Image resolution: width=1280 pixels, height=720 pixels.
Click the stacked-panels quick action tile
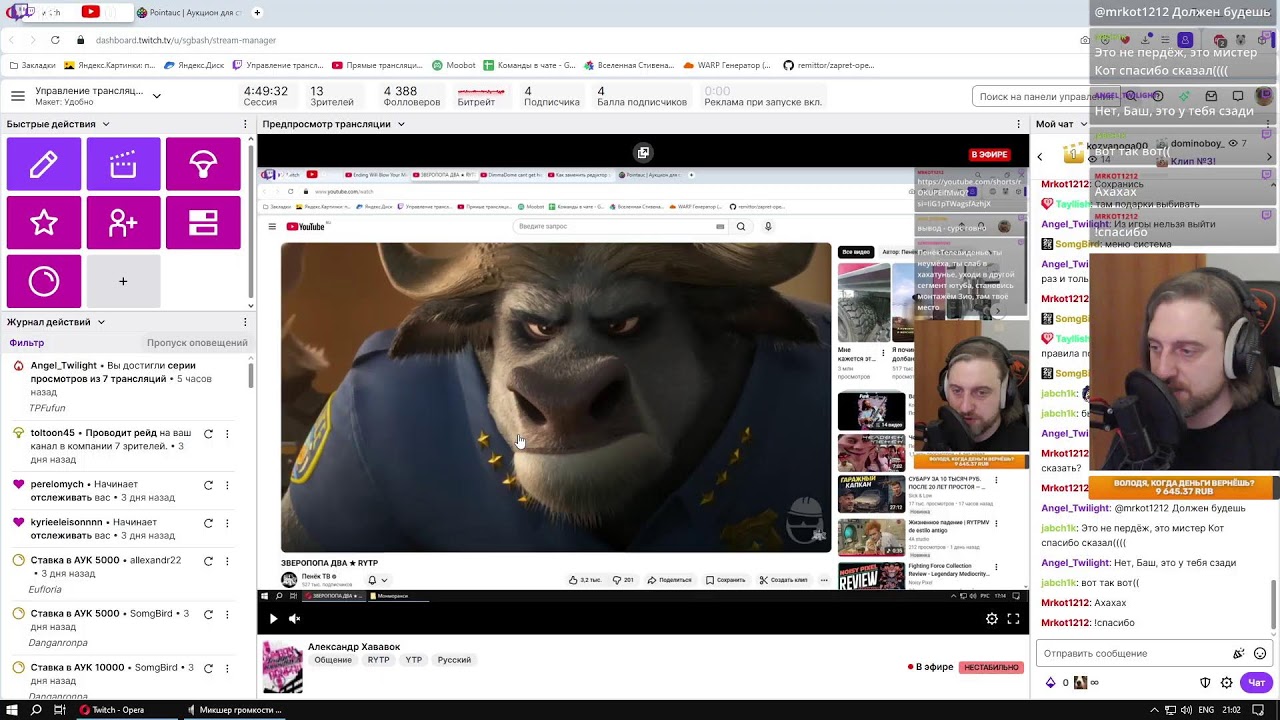point(203,222)
